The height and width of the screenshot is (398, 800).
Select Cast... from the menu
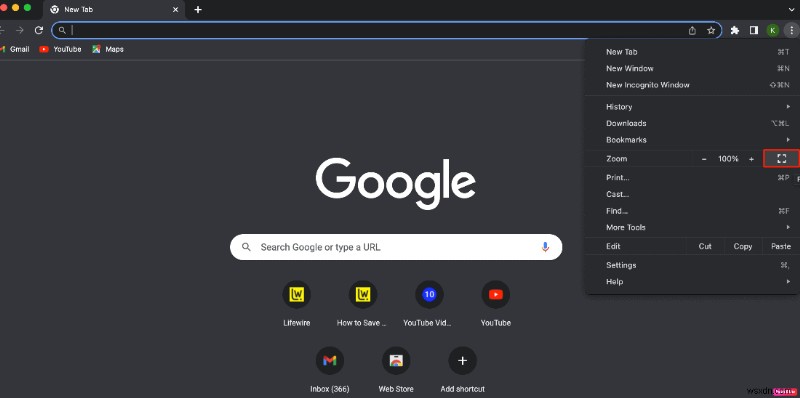(692, 194)
